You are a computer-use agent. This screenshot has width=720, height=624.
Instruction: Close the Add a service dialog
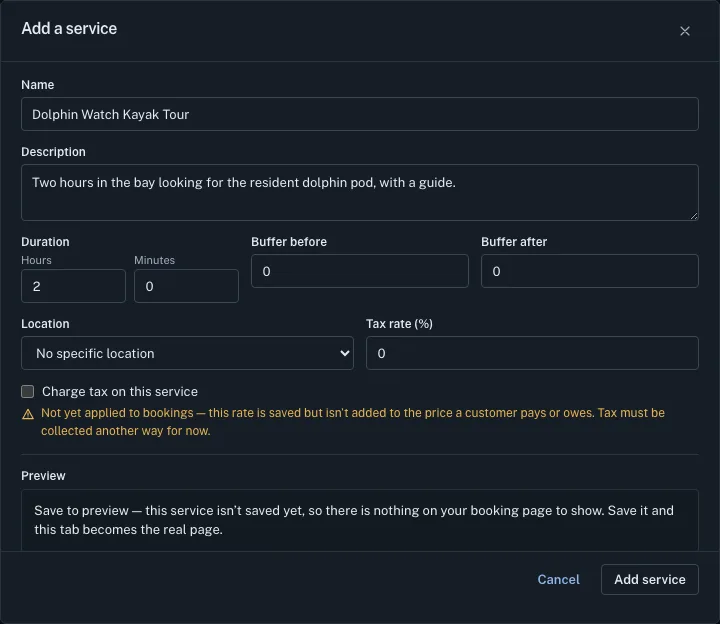[685, 31]
